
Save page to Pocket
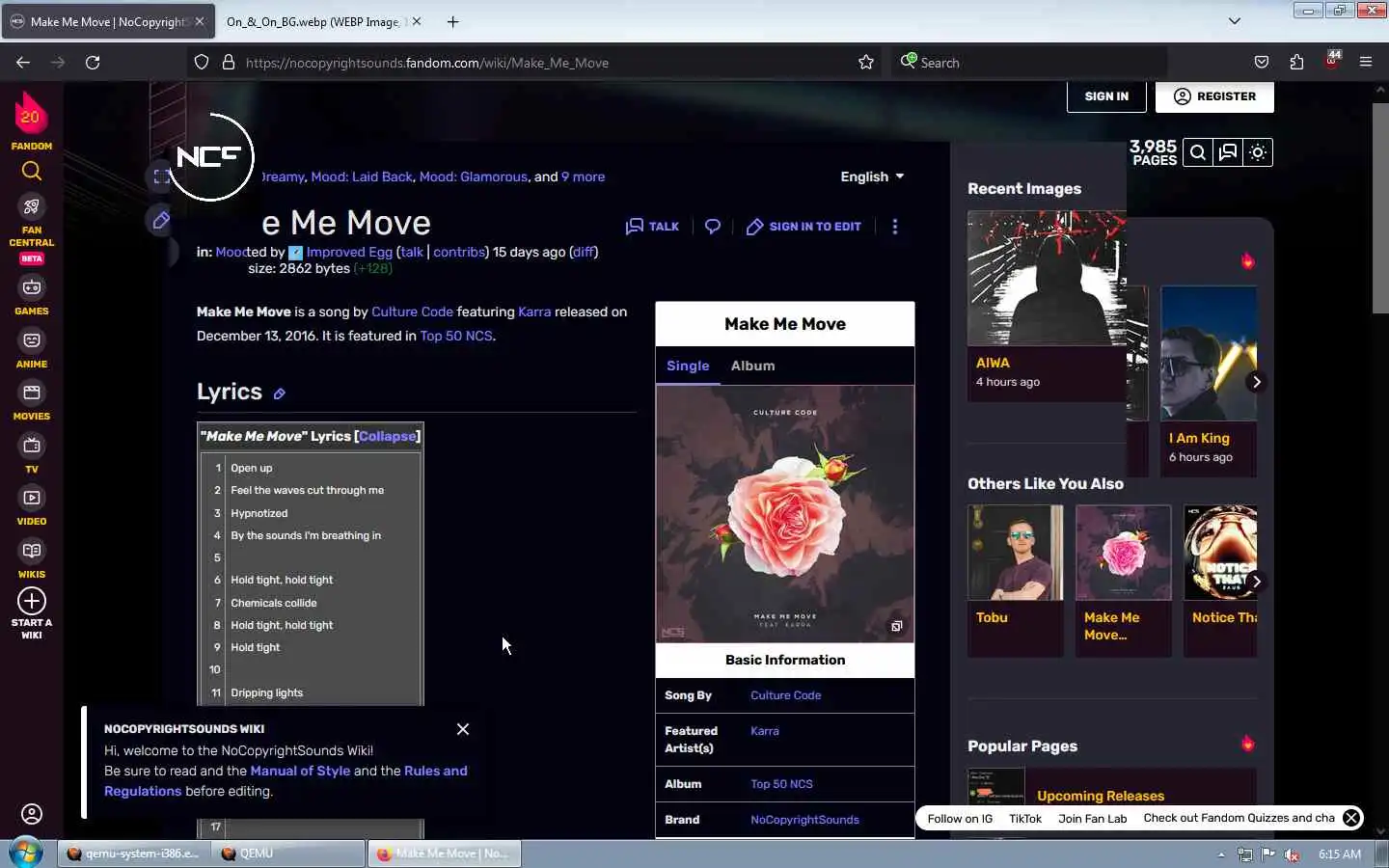(x=1262, y=63)
